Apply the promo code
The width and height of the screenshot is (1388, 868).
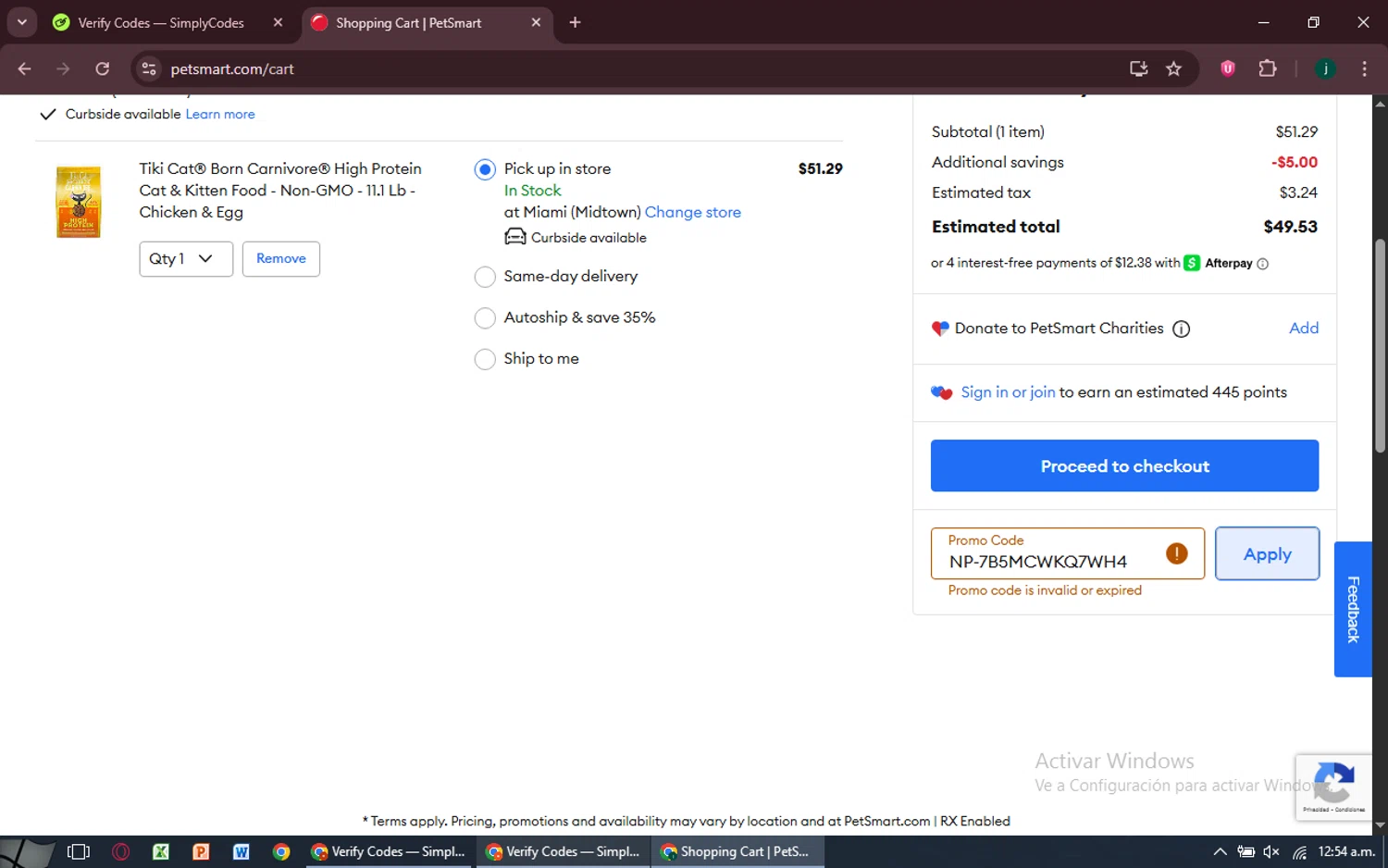[1267, 553]
